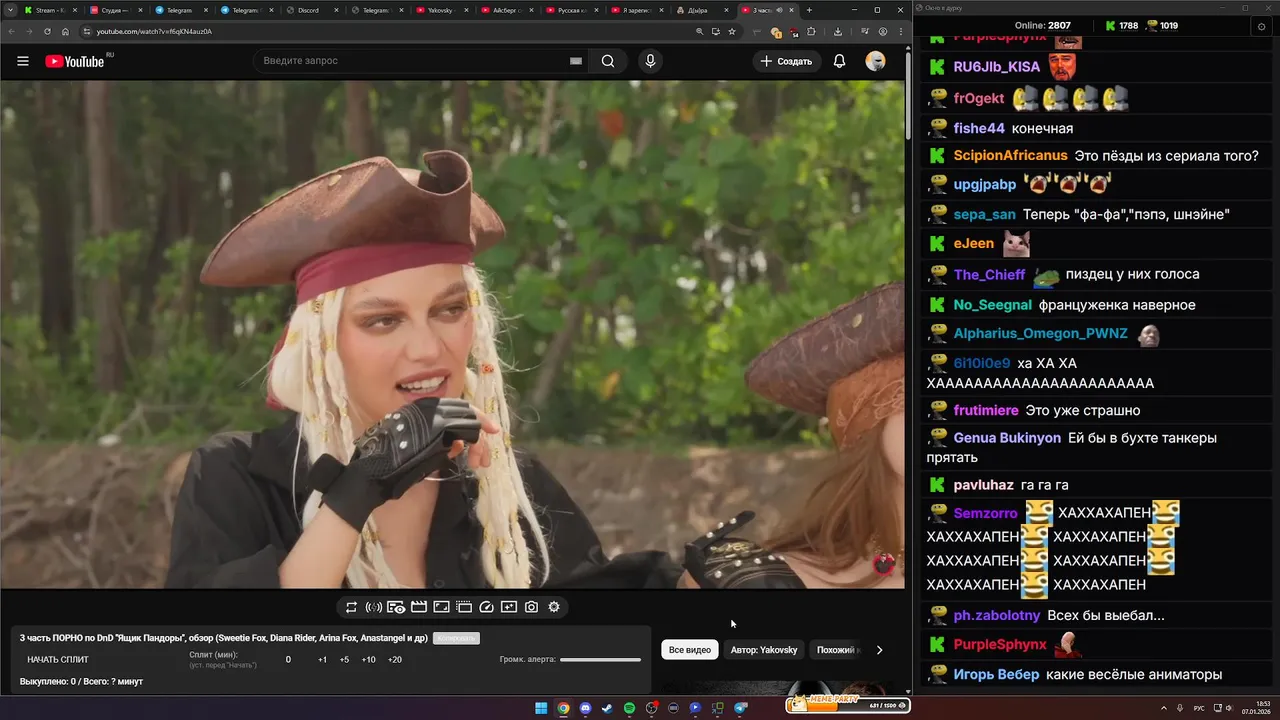1280x720 pixels.
Task: Open Steam from the Windows taskbar
Action: click(x=607, y=708)
